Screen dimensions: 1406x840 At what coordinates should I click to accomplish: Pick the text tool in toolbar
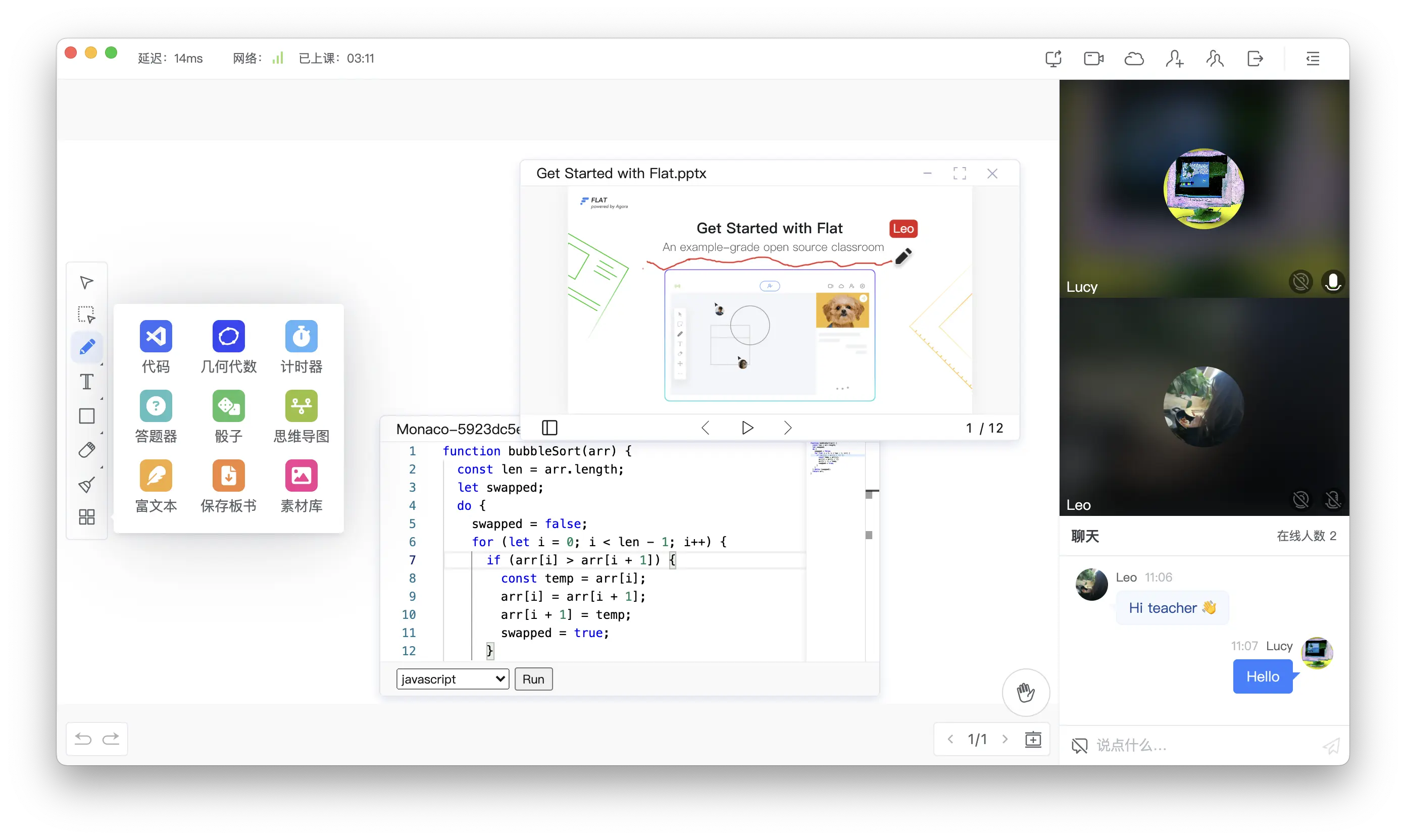tap(87, 382)
